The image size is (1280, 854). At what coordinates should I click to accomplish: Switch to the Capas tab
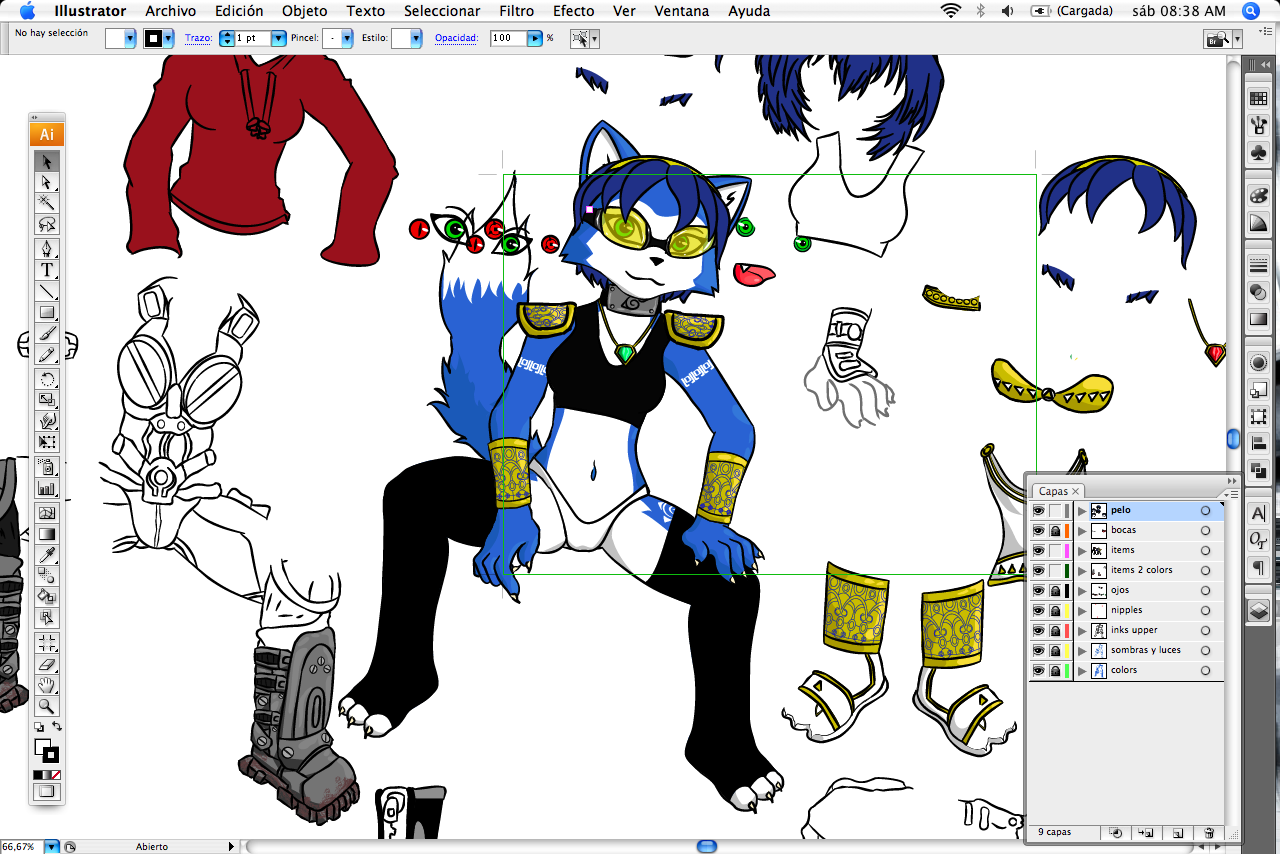click(1058, 491)
